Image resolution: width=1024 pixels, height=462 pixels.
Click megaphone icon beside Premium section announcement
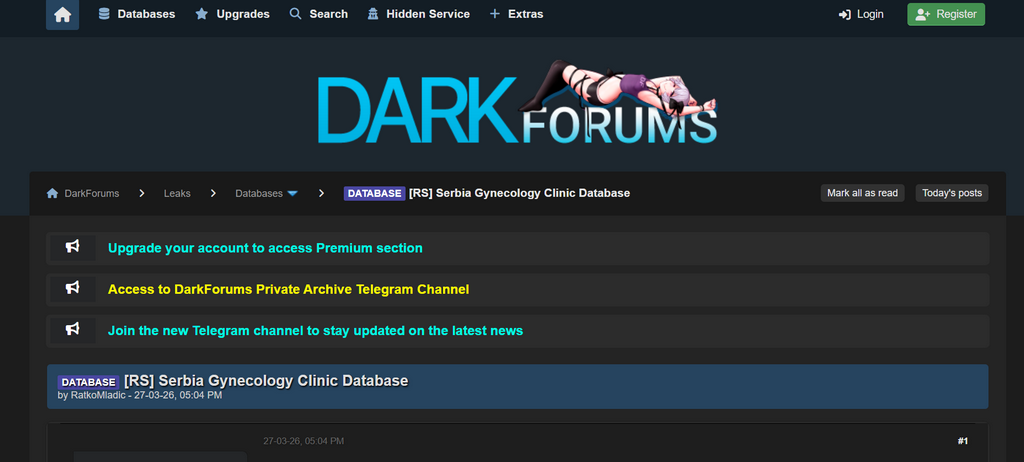[x=72, y=248]
